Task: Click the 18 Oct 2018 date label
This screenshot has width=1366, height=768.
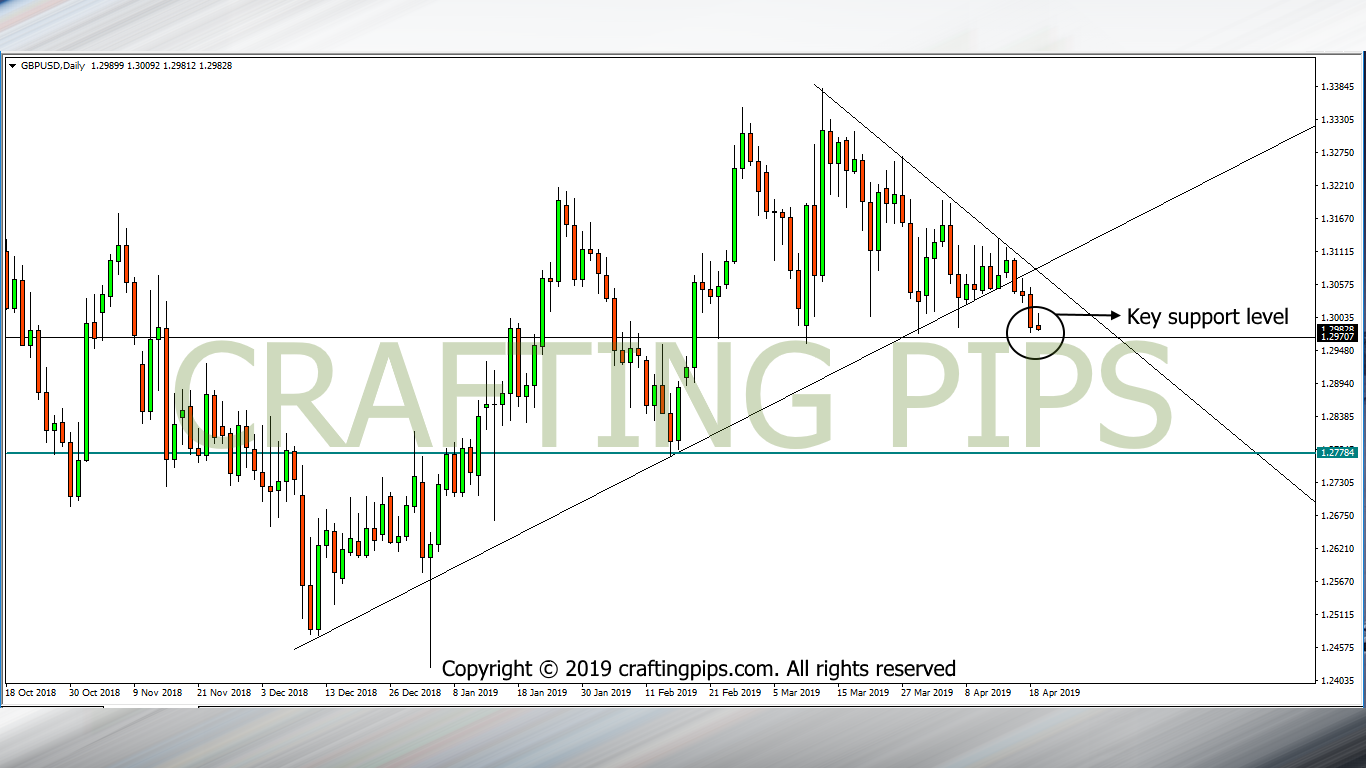Action: point(33,692)
